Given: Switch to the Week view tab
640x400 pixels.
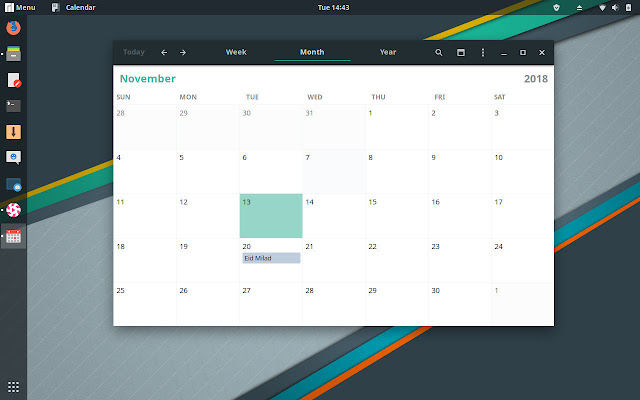Looking at the screenshot, I should (x=236, y=52).
